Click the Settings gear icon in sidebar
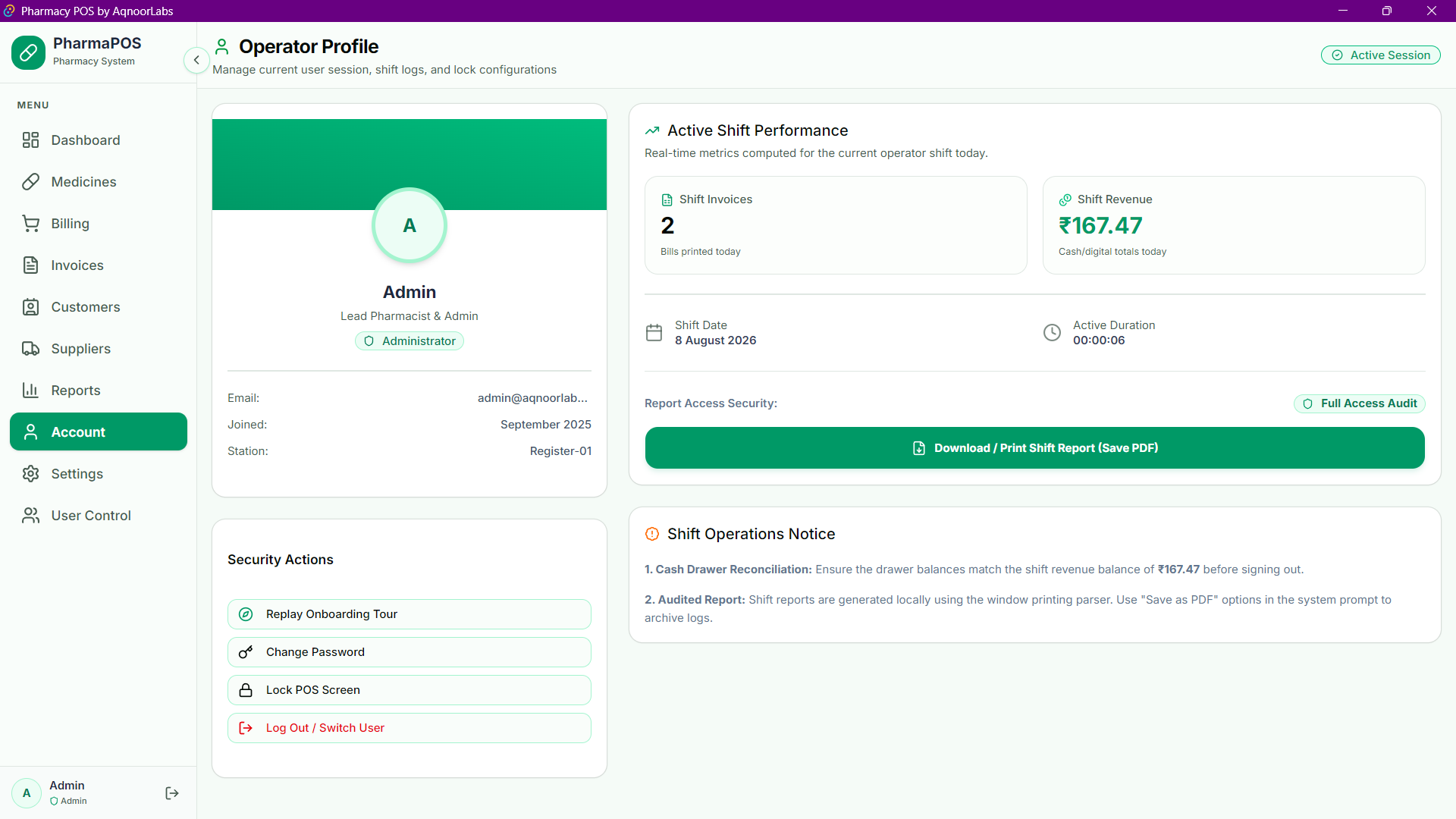The width and height of the screenshot is (1456, 819). 30,474
